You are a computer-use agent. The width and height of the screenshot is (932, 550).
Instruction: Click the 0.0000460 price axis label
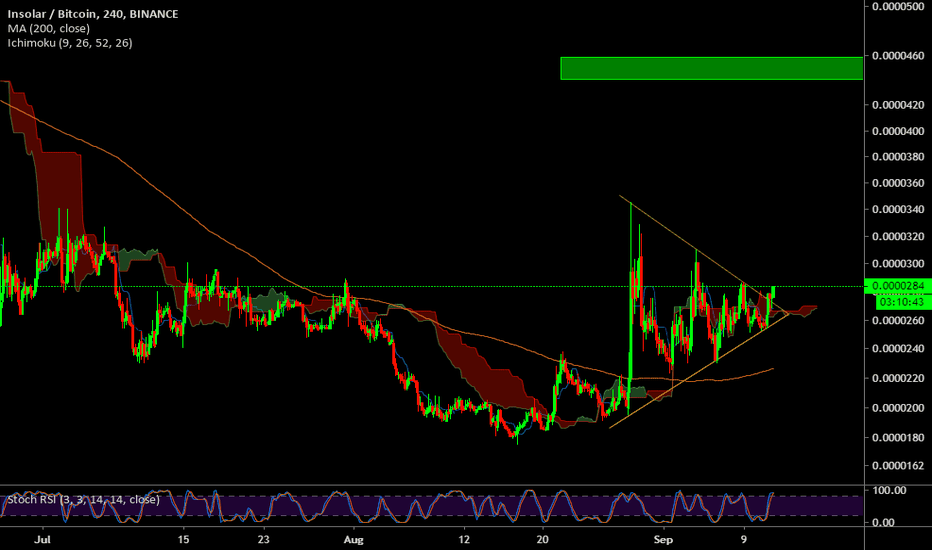pyautogui.click(x=898, y=56)
